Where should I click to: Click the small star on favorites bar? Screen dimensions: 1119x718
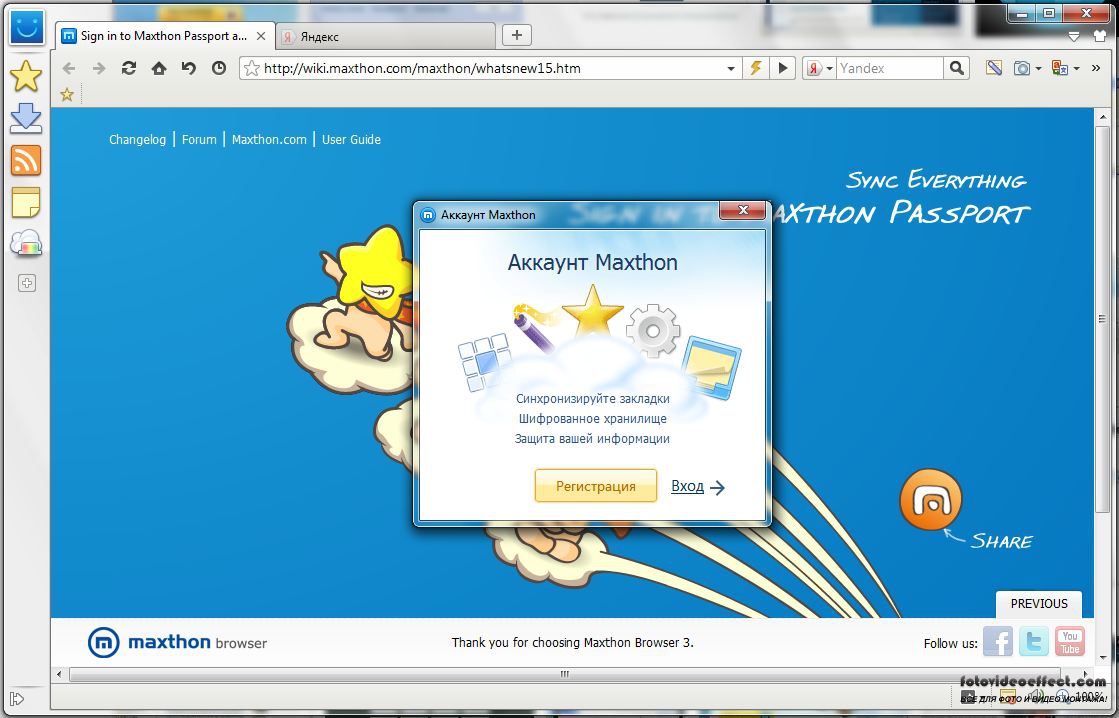point(67,94)
